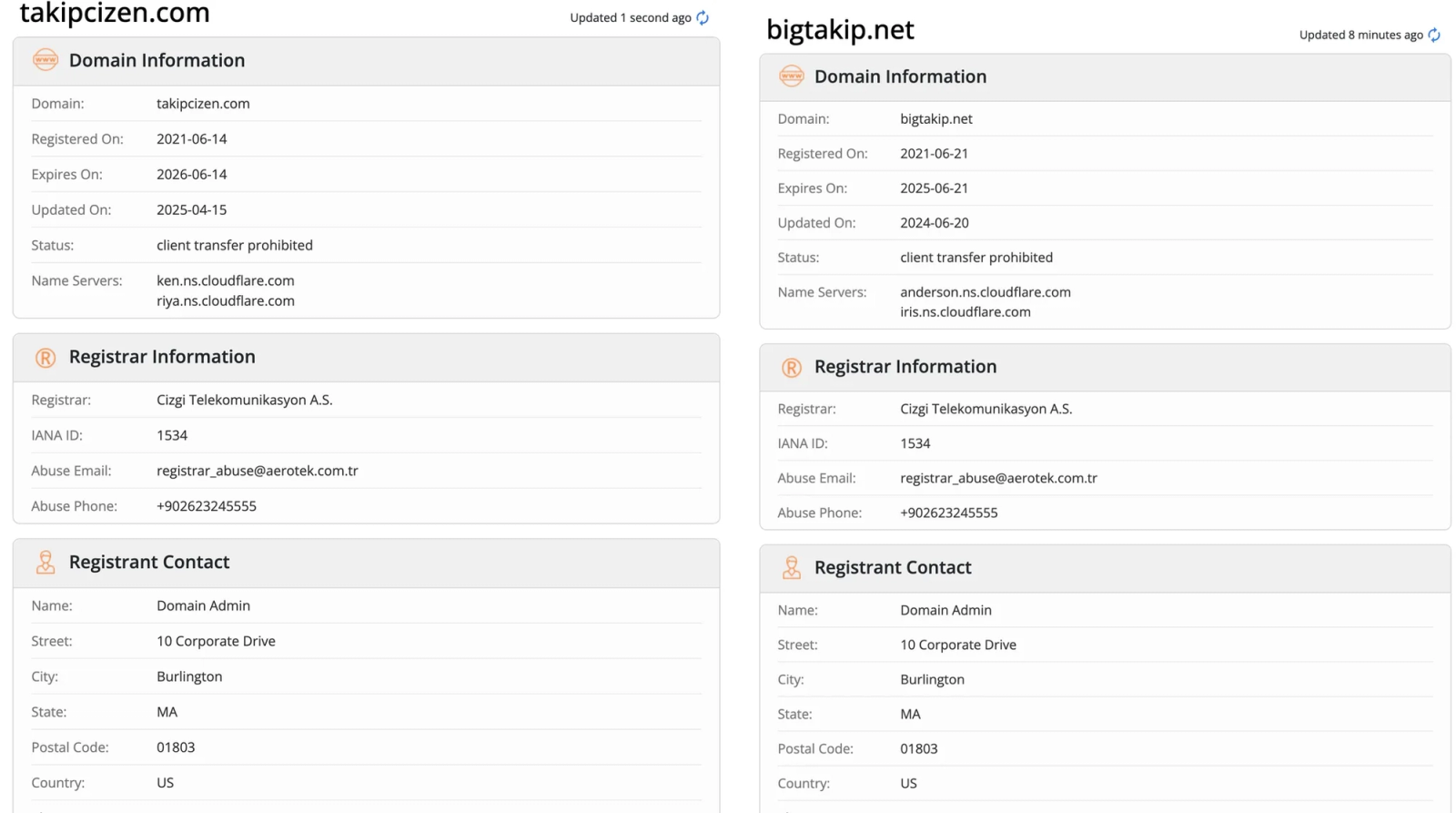Click the takipcizen.com page title
This screenshot has width=1456, height=813.
(115, 13)
